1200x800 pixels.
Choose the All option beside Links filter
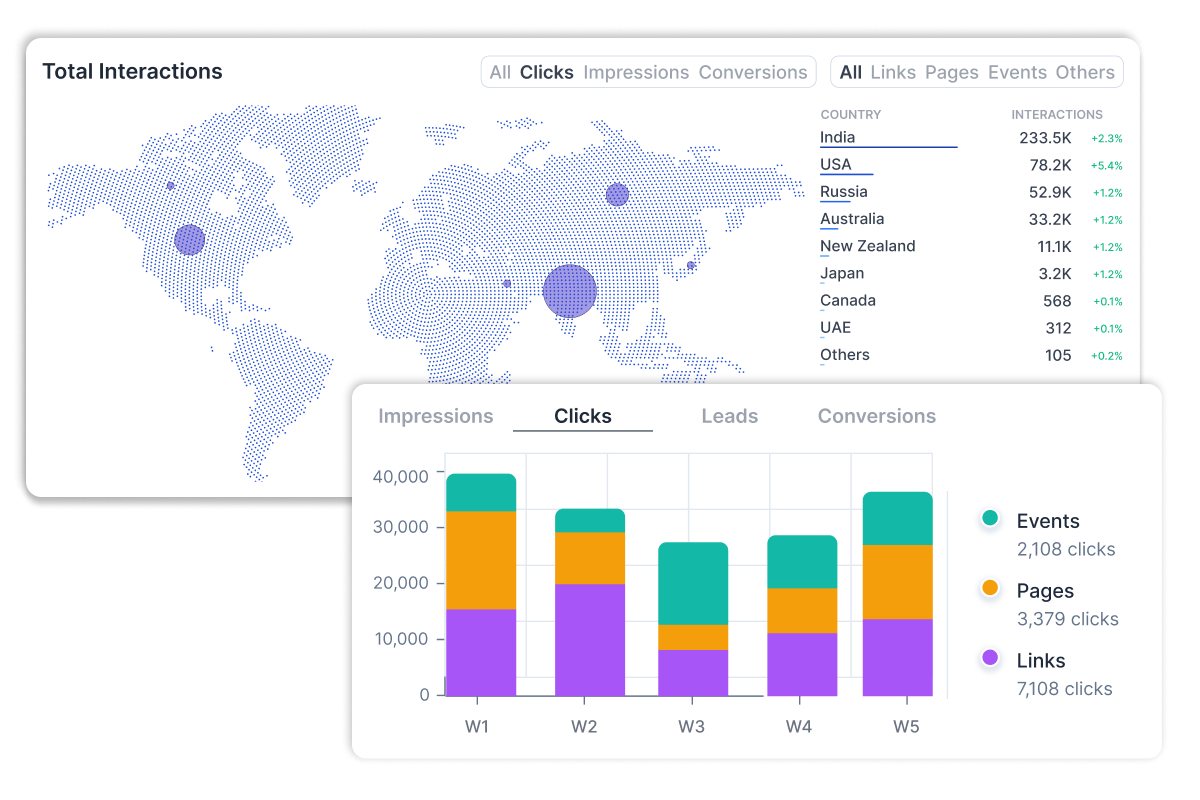[851, 72]
